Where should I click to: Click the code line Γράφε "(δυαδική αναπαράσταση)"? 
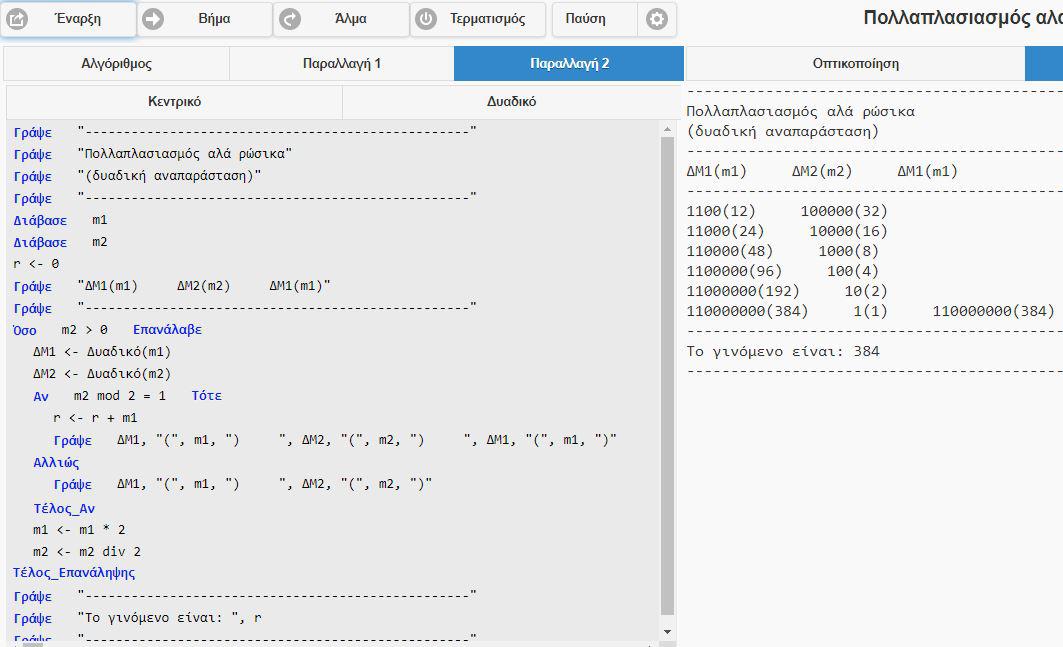138,176
